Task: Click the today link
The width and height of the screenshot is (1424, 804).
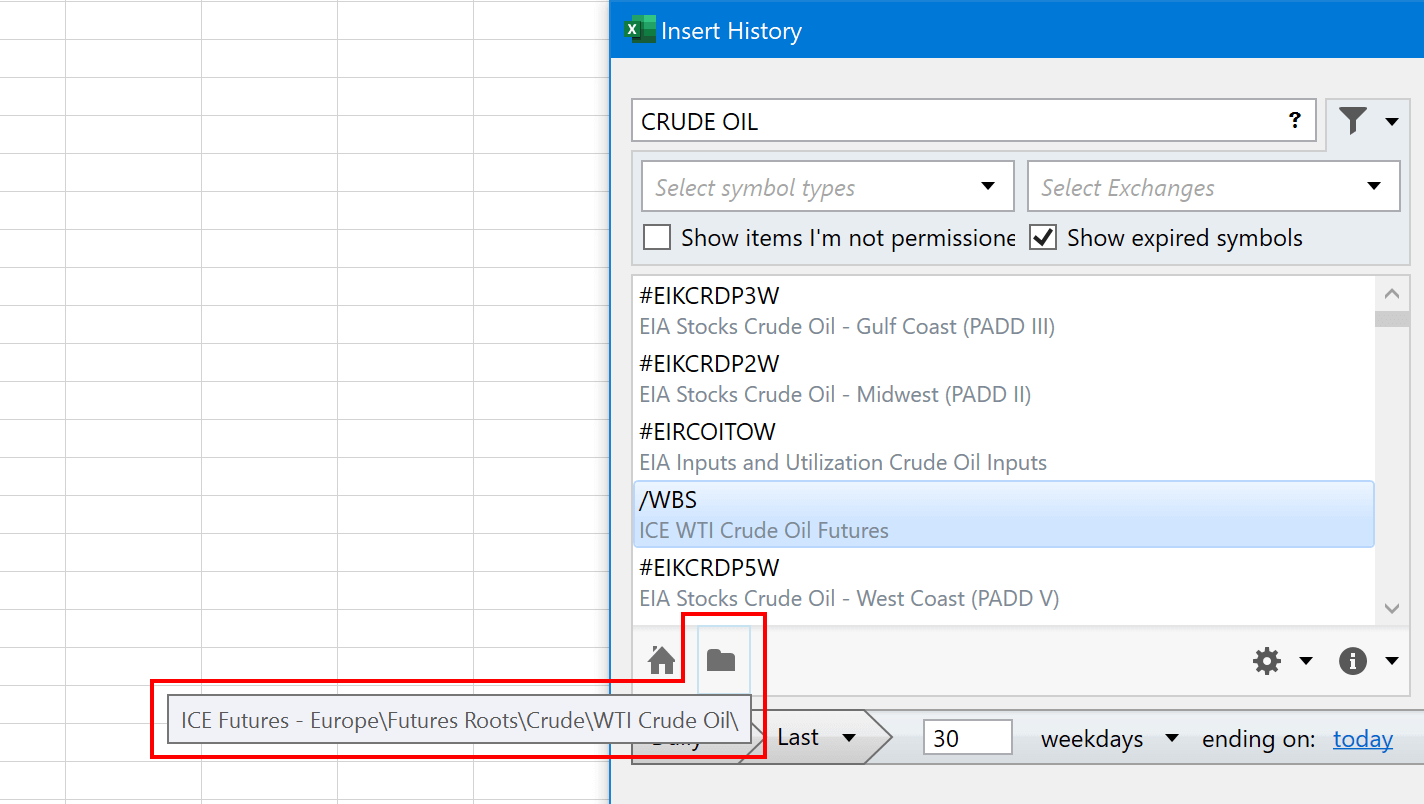Action: coord(1363,739)
